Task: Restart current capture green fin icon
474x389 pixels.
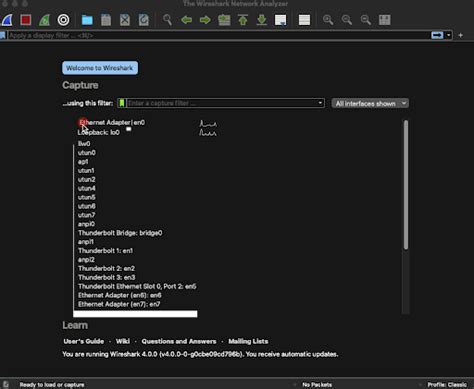Action: 44,20
